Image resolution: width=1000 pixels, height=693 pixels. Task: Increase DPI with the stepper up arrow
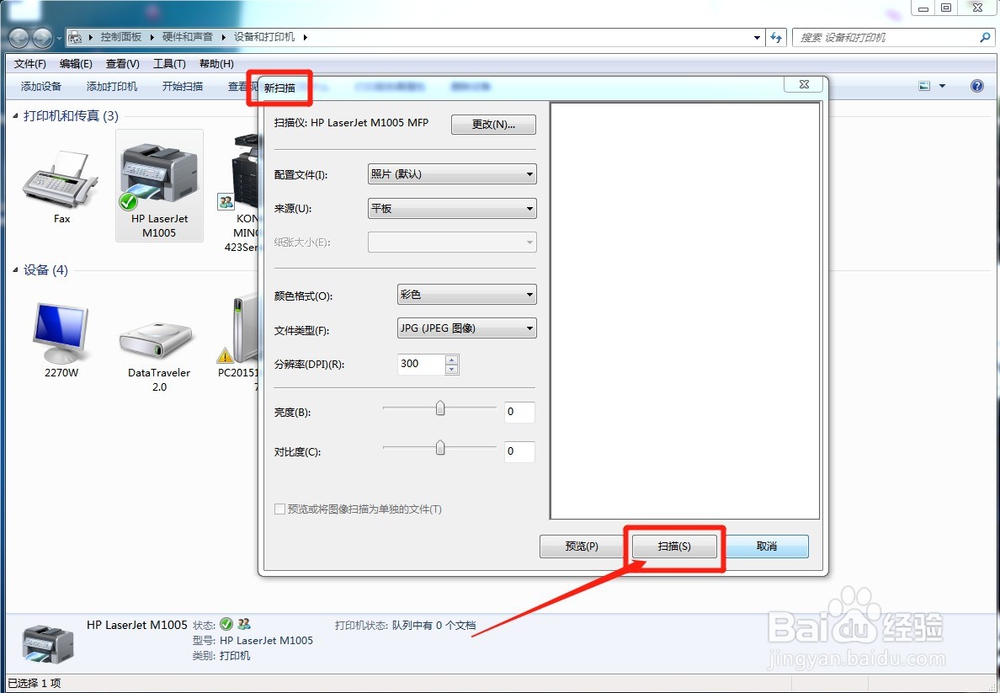tap(452, 360)
